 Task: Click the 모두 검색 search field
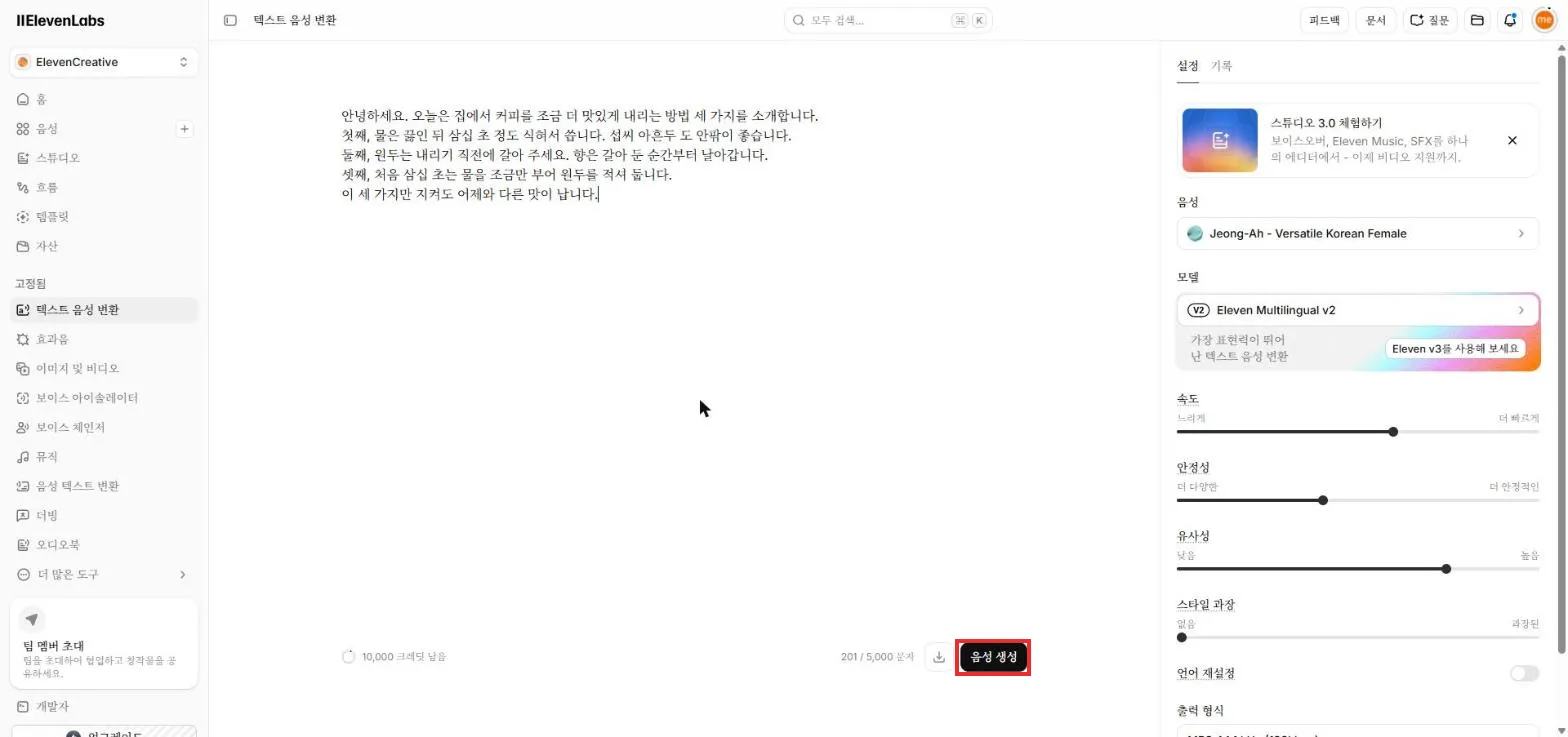[x=888, y=20]
